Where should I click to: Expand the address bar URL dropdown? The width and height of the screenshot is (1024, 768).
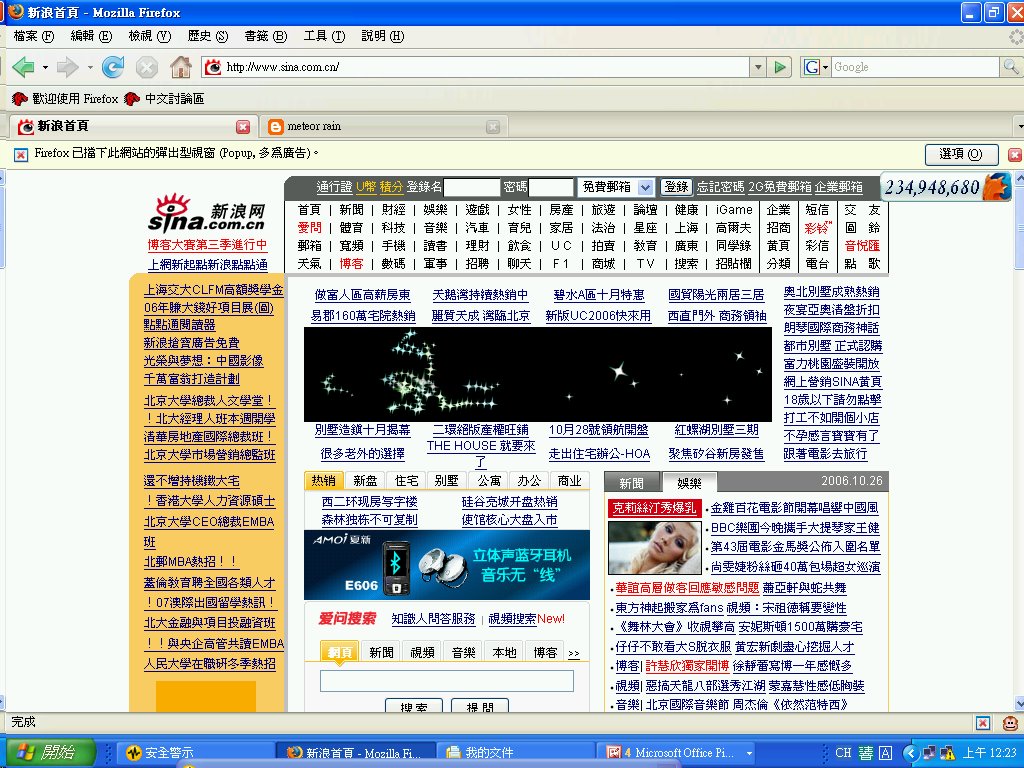click(x=758, y=67)
